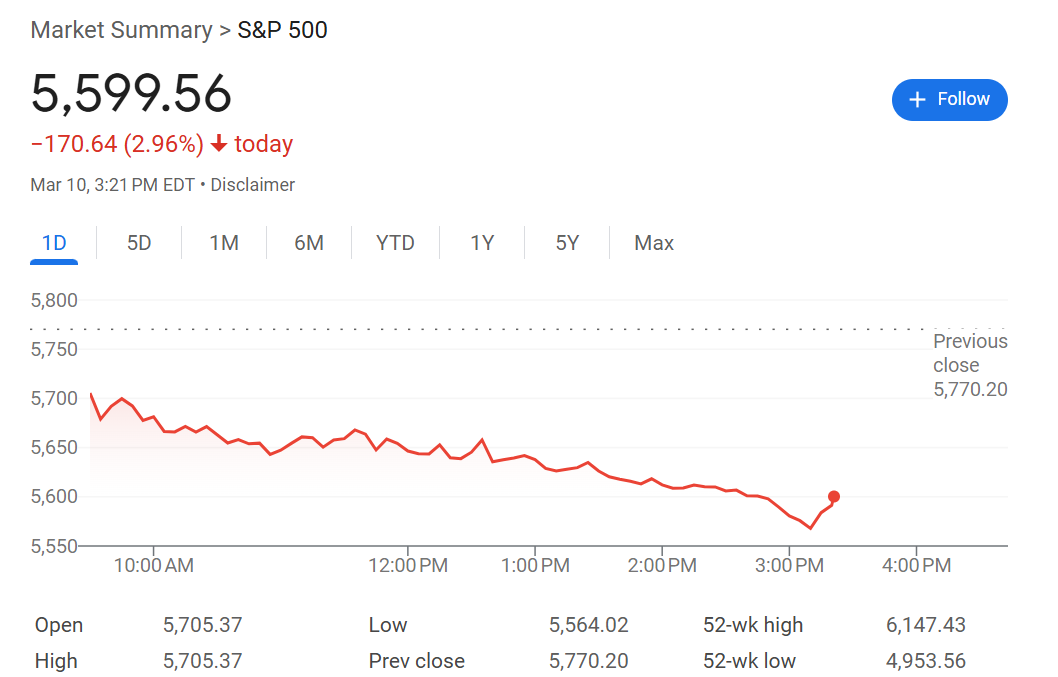Open the Disclaimer link

(x=252, y=185)
